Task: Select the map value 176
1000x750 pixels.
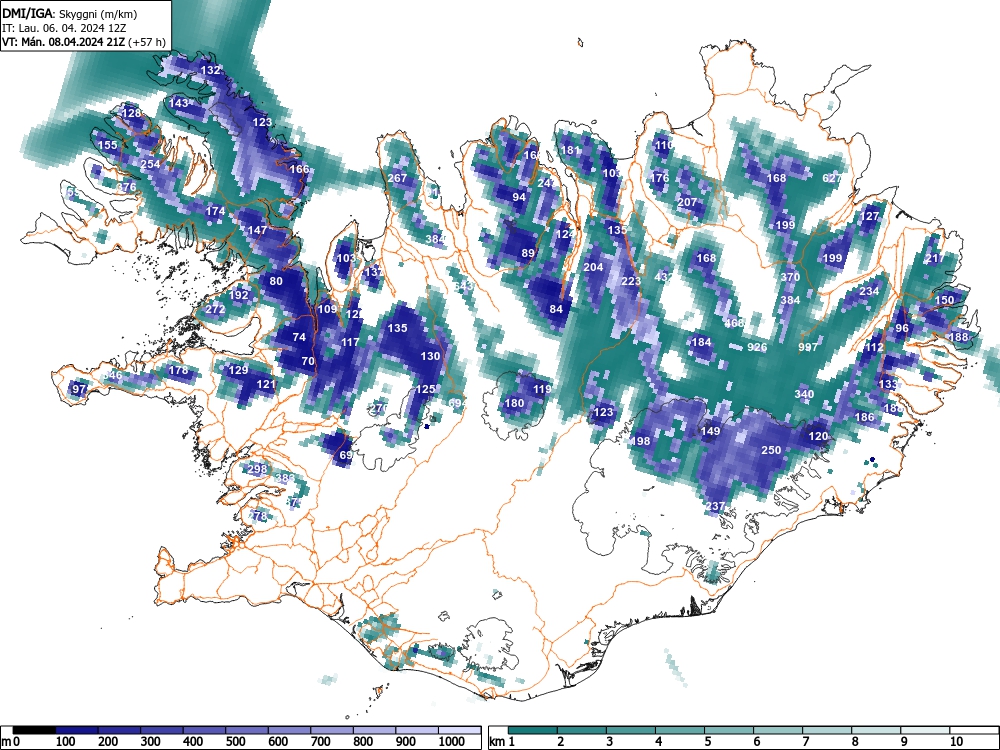Action: pos(659,178)
